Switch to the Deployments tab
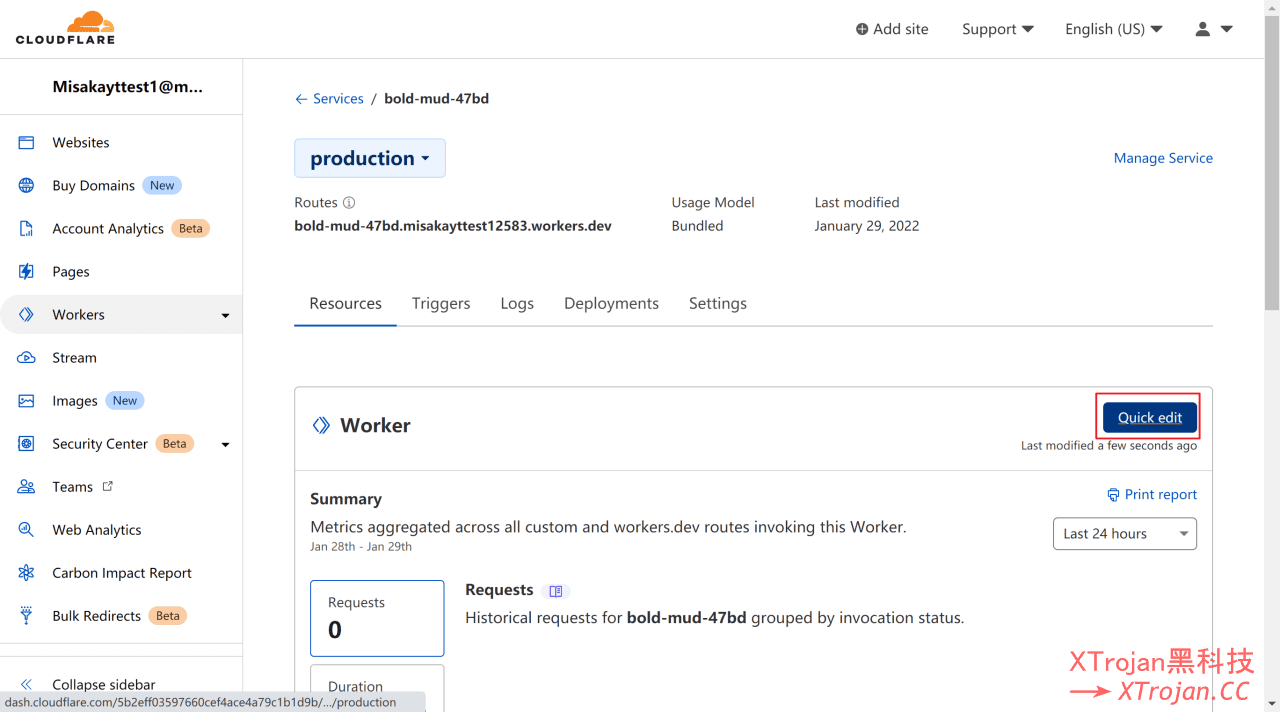1280x712 pixels. pos(611,303)
